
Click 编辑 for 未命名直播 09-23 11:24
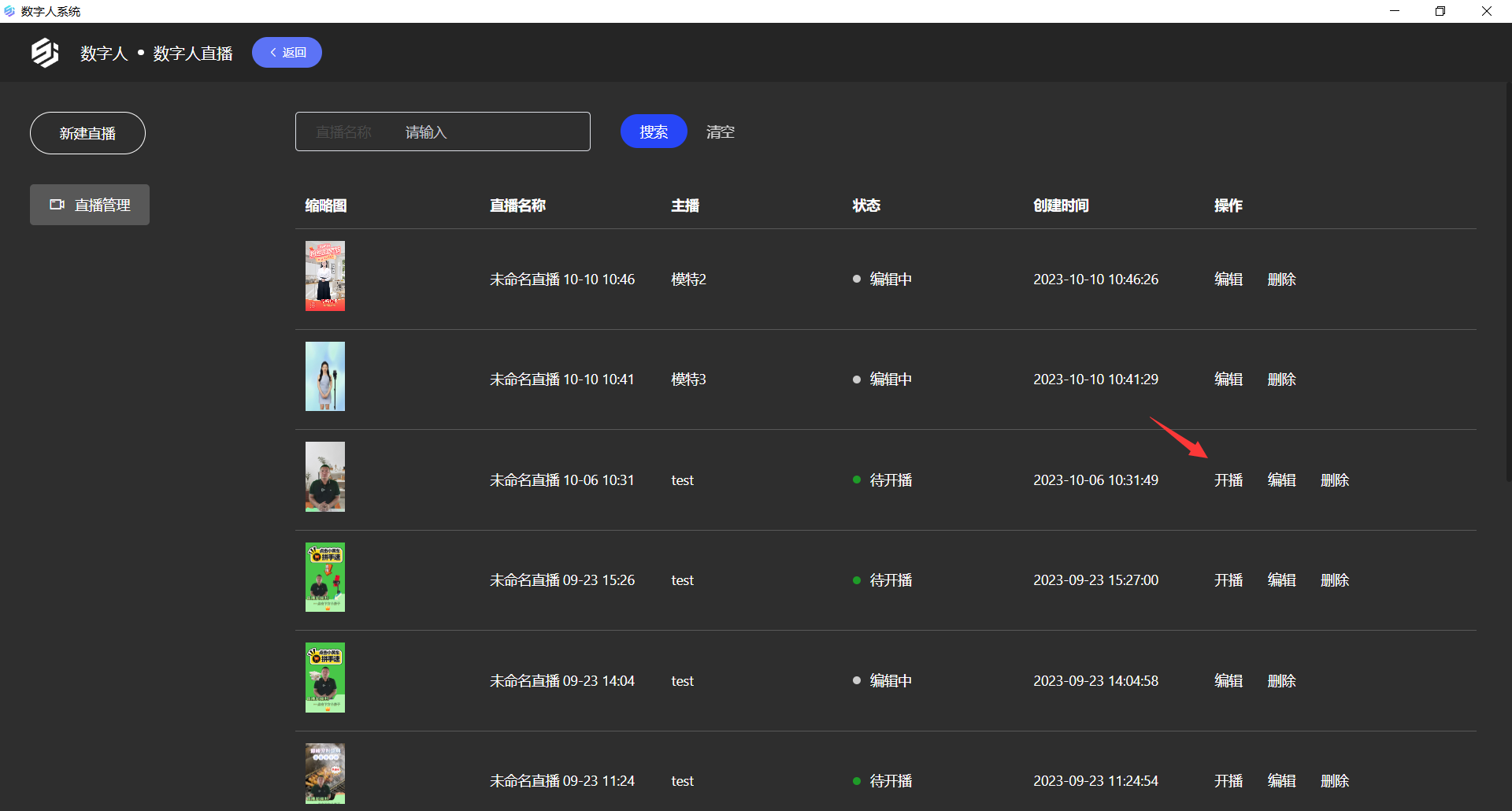point(1282,781)
